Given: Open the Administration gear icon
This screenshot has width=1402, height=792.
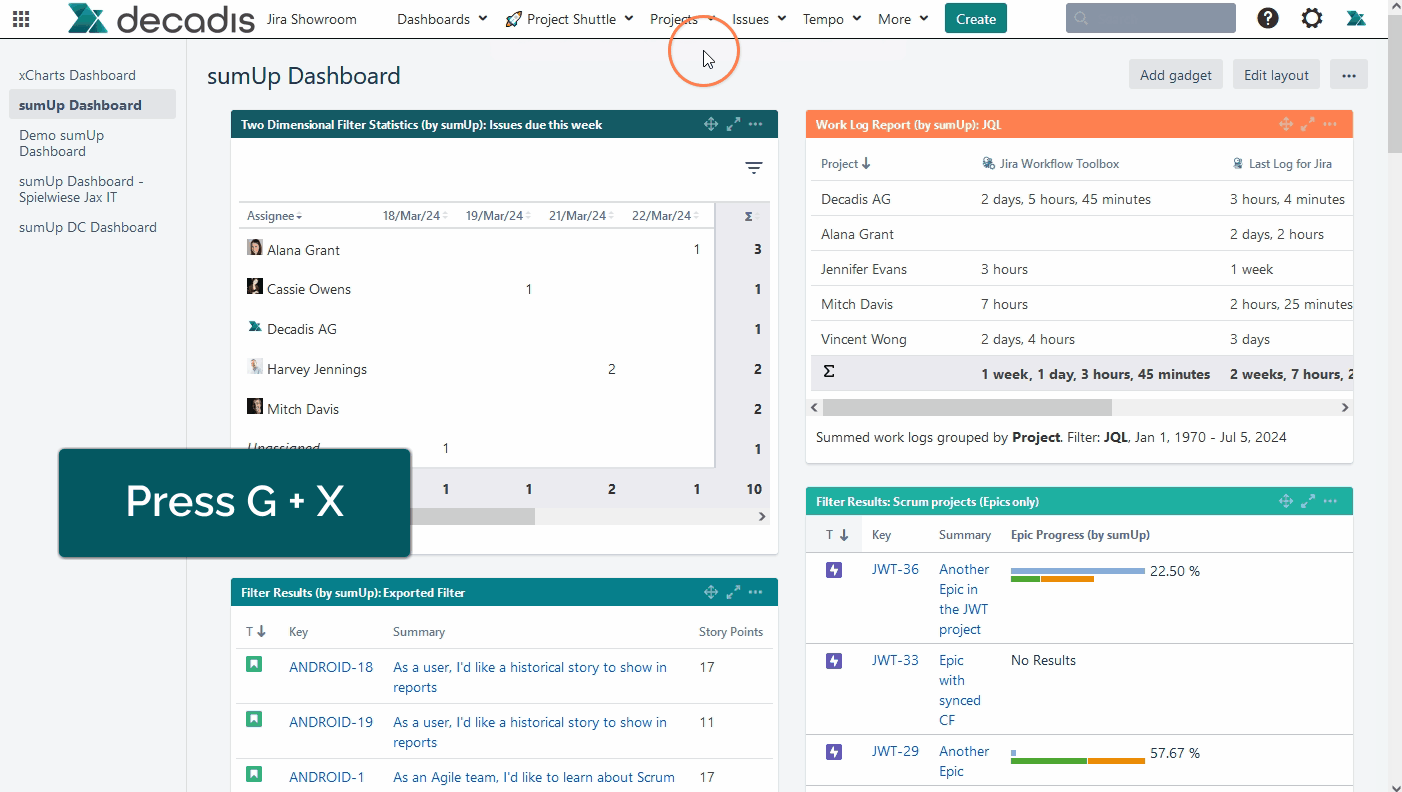Looking at the screenshot, I should (1312, 18).
